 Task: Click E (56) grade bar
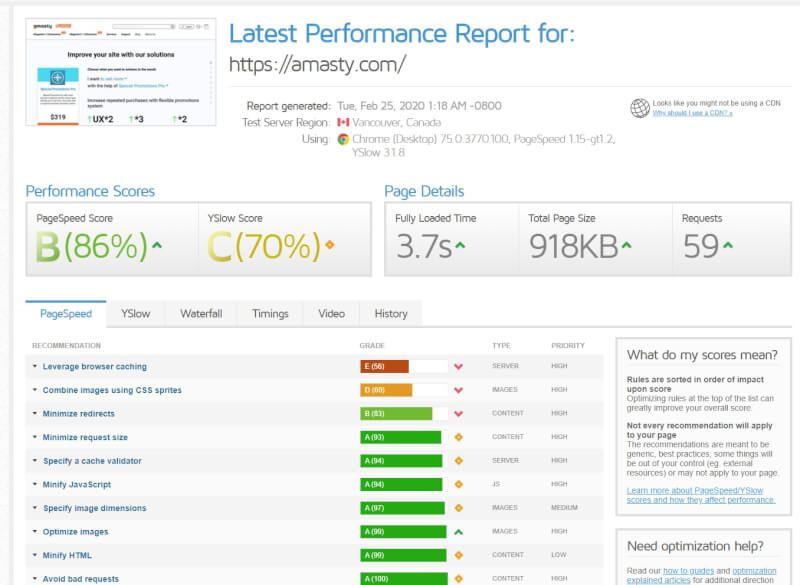(404, 366)
